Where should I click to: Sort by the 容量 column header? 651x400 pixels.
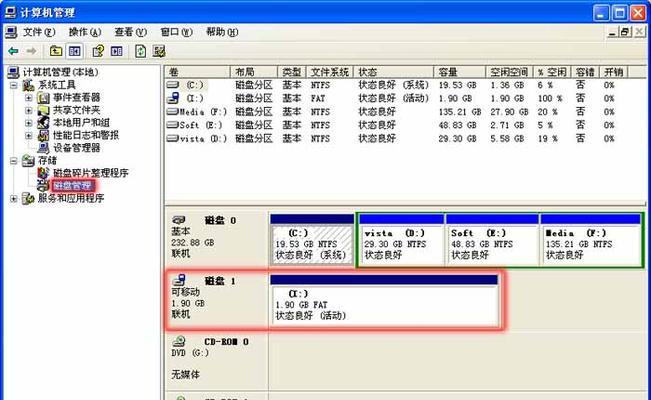(x=460, y=72)
